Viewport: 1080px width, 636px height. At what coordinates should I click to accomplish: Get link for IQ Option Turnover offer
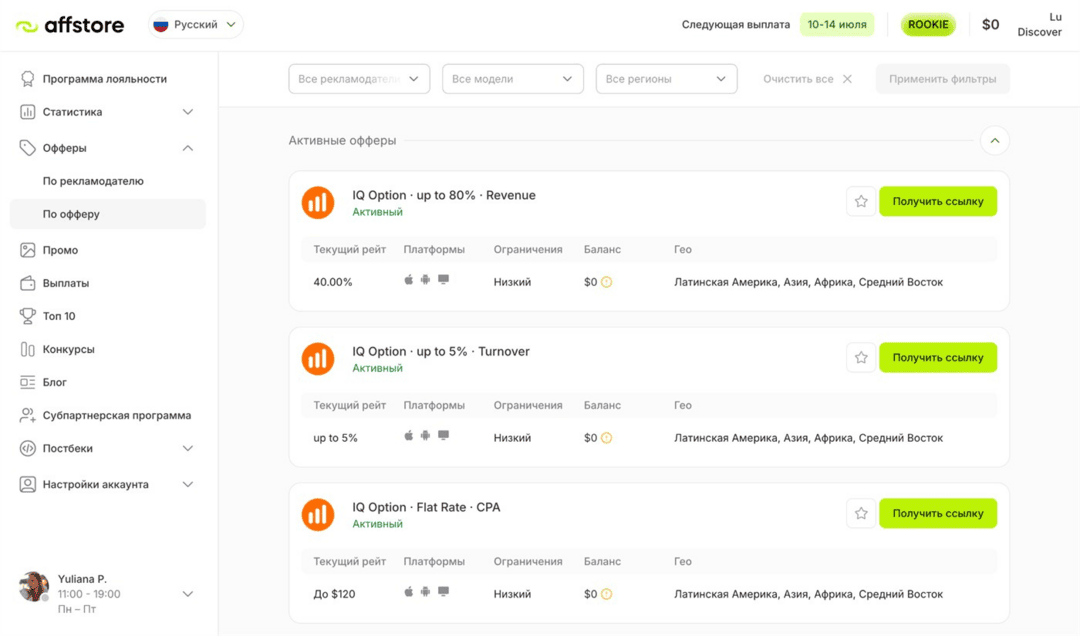pyautogui.click(x=938, y=358)
